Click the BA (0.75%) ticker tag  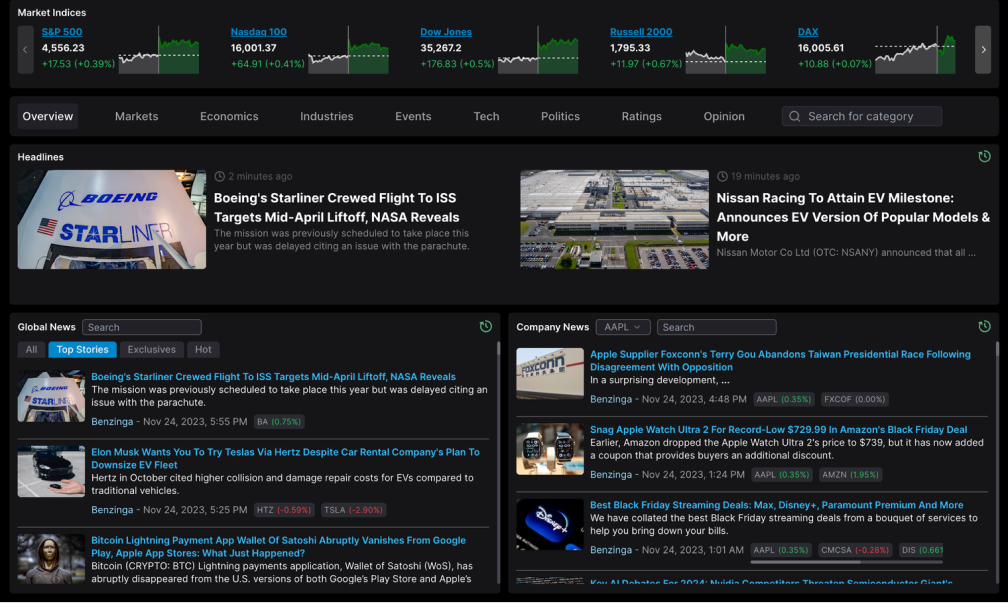coord(279,422)
